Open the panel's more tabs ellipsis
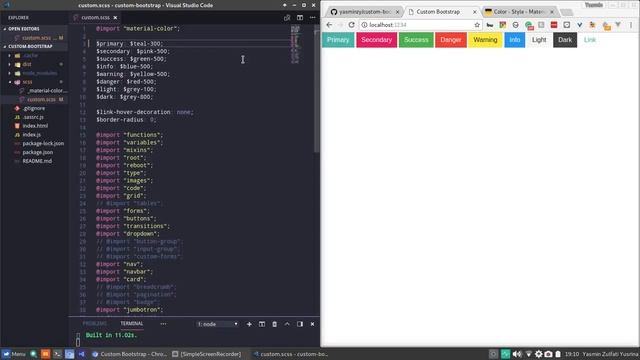This screenshot has width=640, height=360. pos(163,324)
